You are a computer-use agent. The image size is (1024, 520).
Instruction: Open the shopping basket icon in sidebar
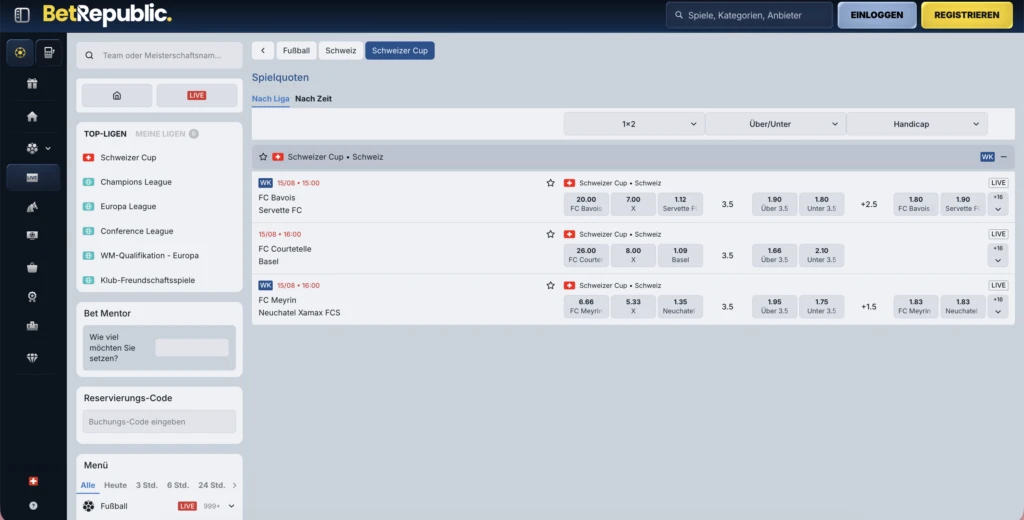32,267
